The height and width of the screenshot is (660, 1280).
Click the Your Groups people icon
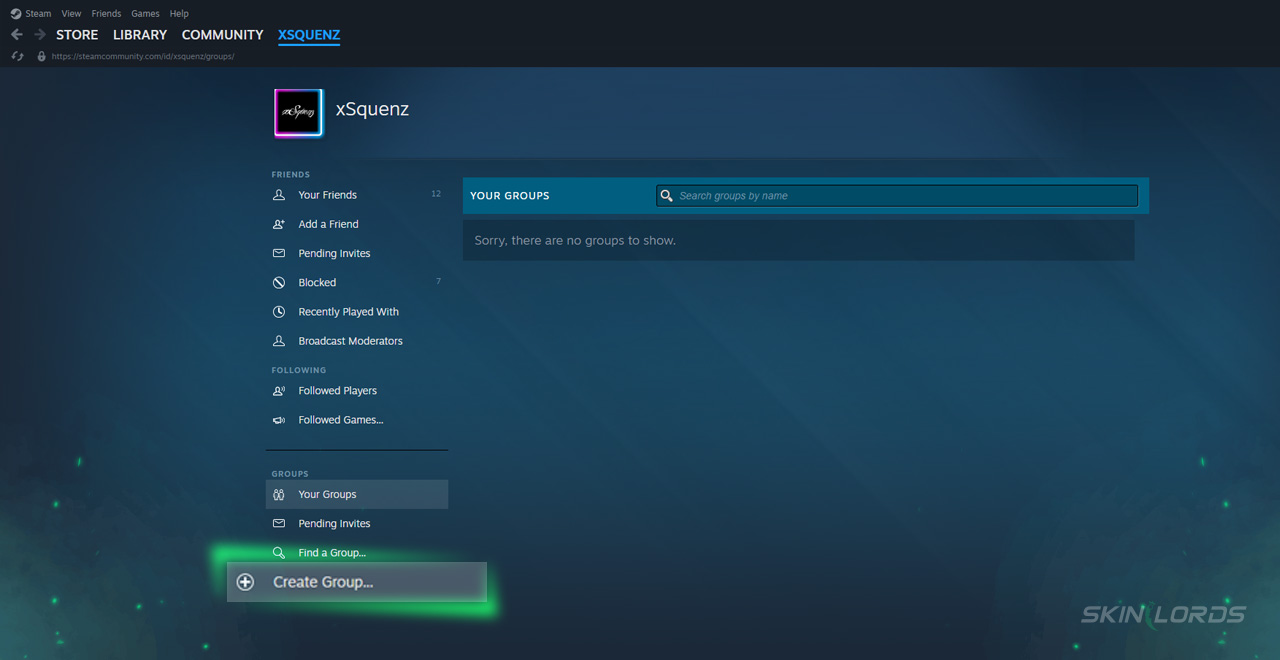(x=279, y=494)
